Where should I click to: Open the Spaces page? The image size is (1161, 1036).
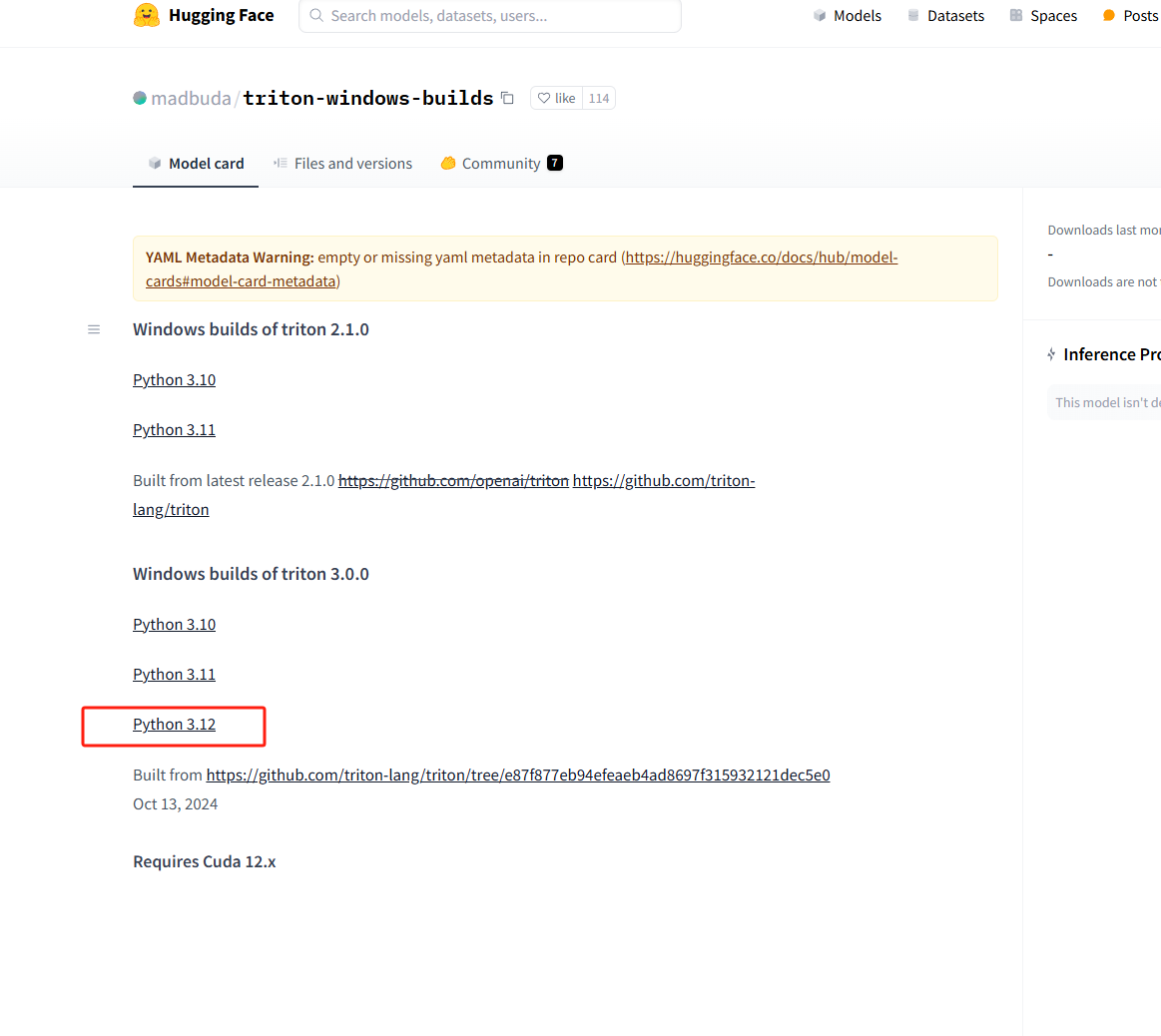click(1043, 16)
